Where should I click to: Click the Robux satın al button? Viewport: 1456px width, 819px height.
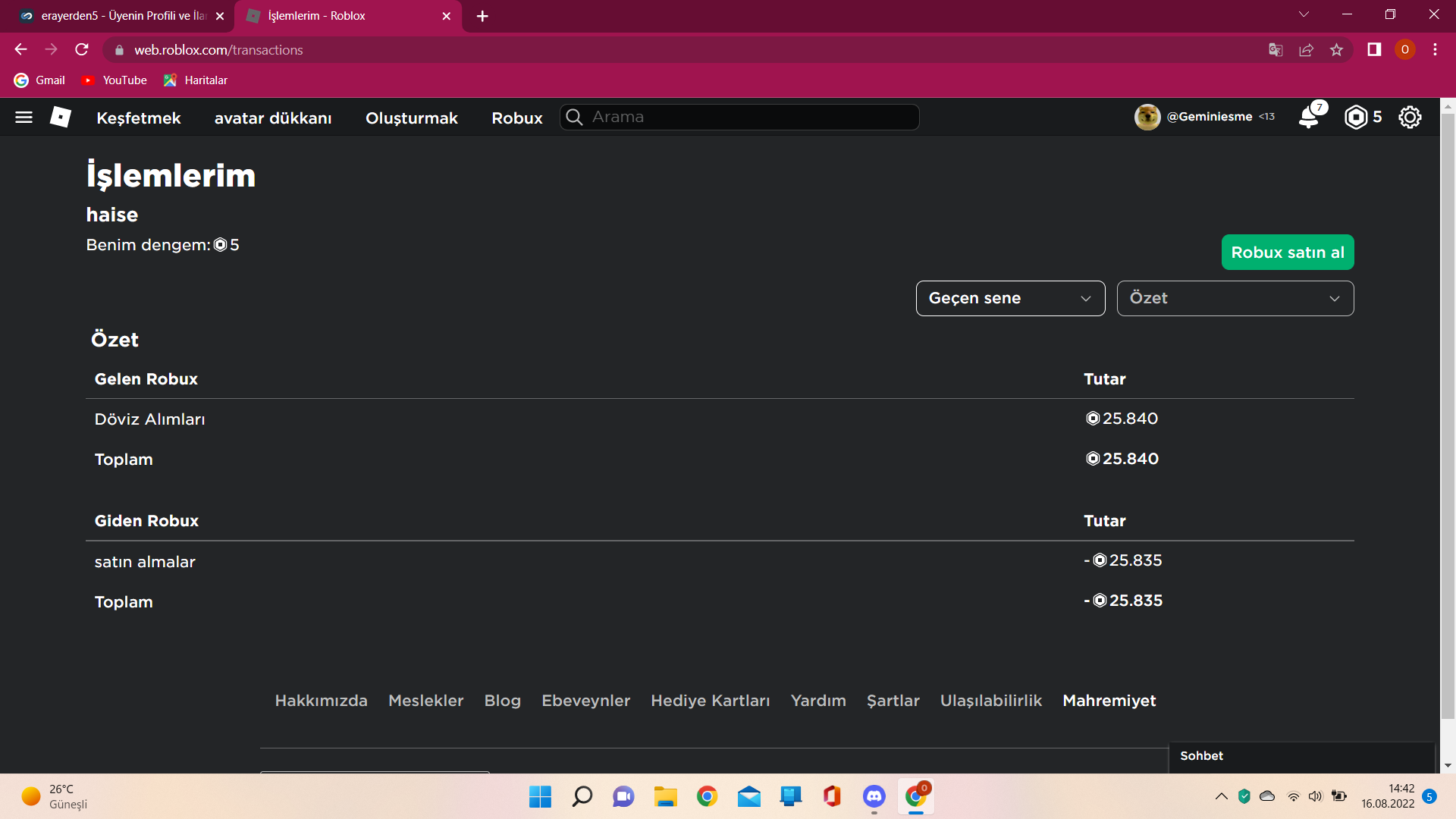[1287, 253]
